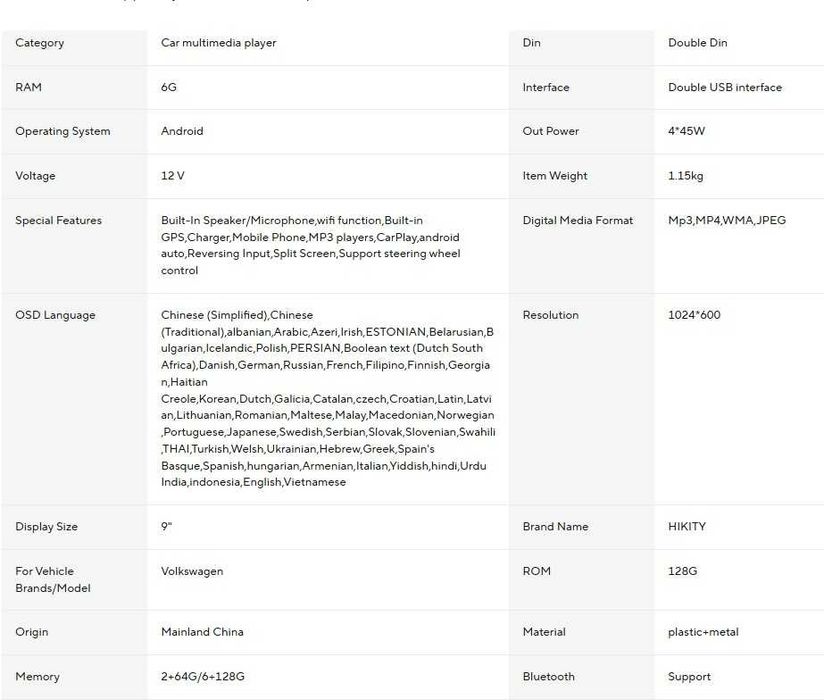Image resolution: width=824 pixels, height=700 pixels.
Task: Click the ROM '128G' value
Action: [682, 571]
